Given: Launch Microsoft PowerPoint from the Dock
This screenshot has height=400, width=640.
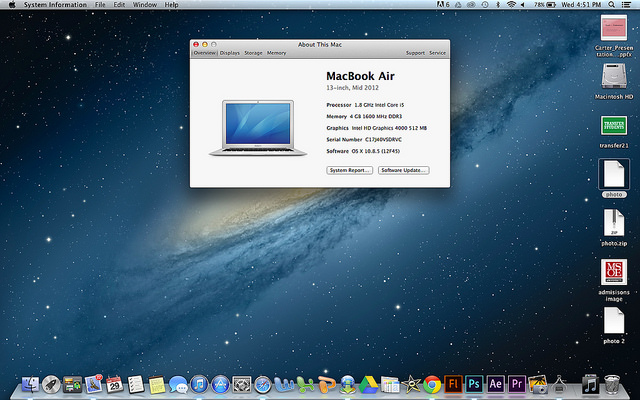Looking at the screenshot, I should [x=327, y=384].
